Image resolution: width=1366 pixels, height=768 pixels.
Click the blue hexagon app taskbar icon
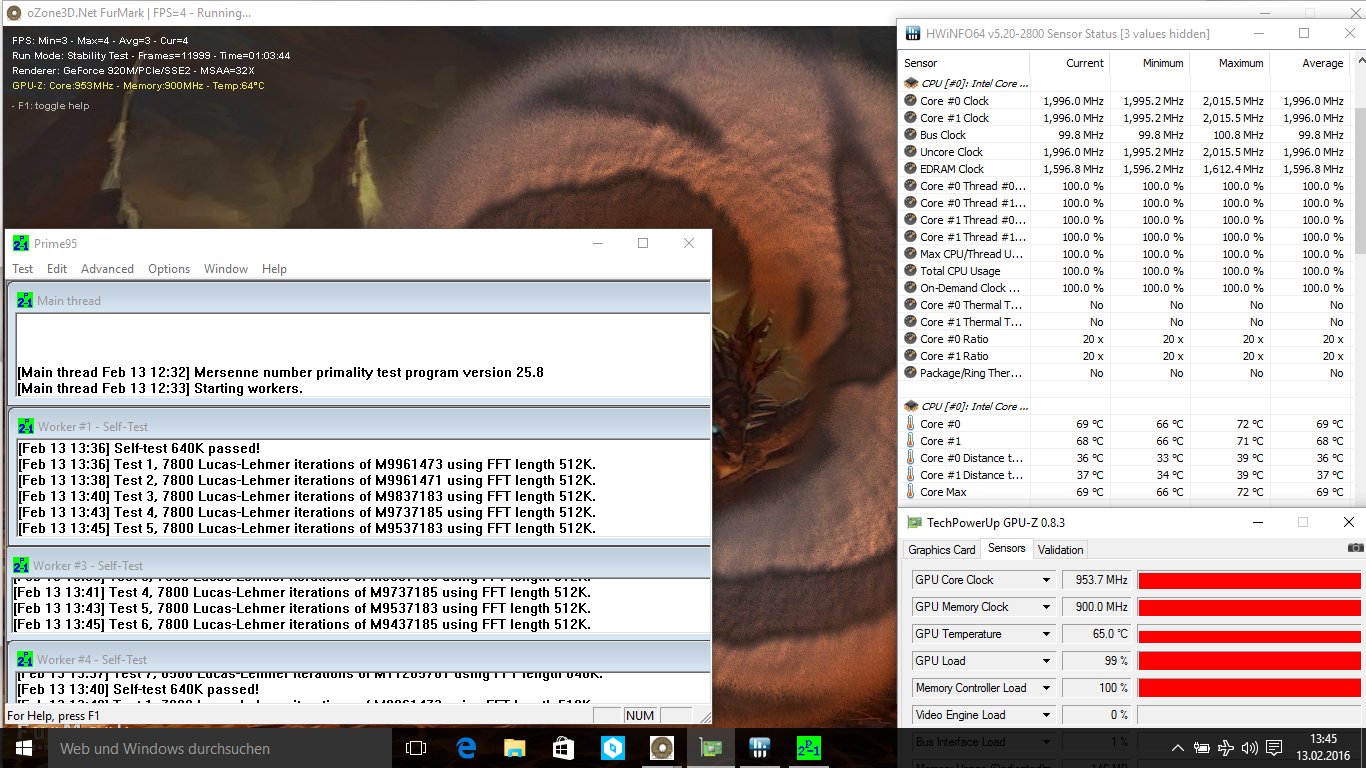pyautogui.click(x=612, y=748)
